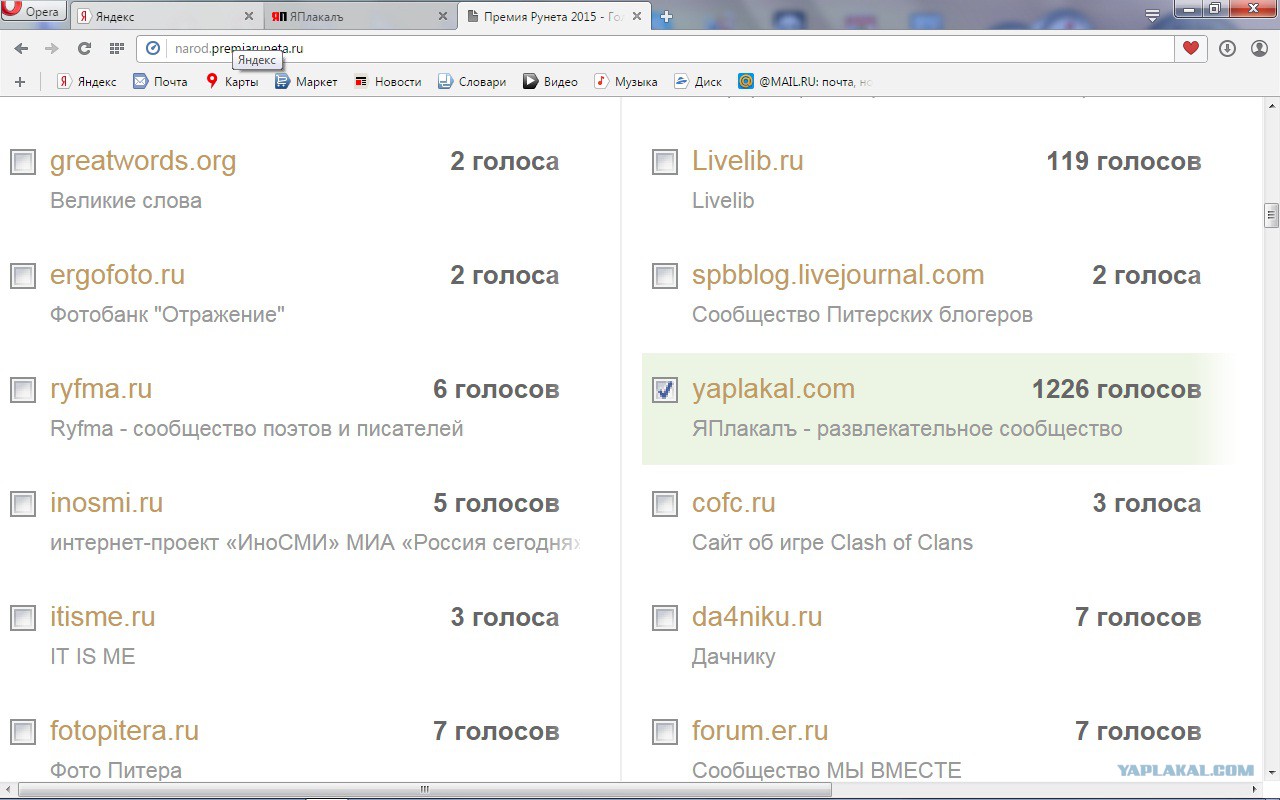Close the Премия Рунета 2015 tab
Viewport: 1280px width, 800px height.
[x=638, y=17]
